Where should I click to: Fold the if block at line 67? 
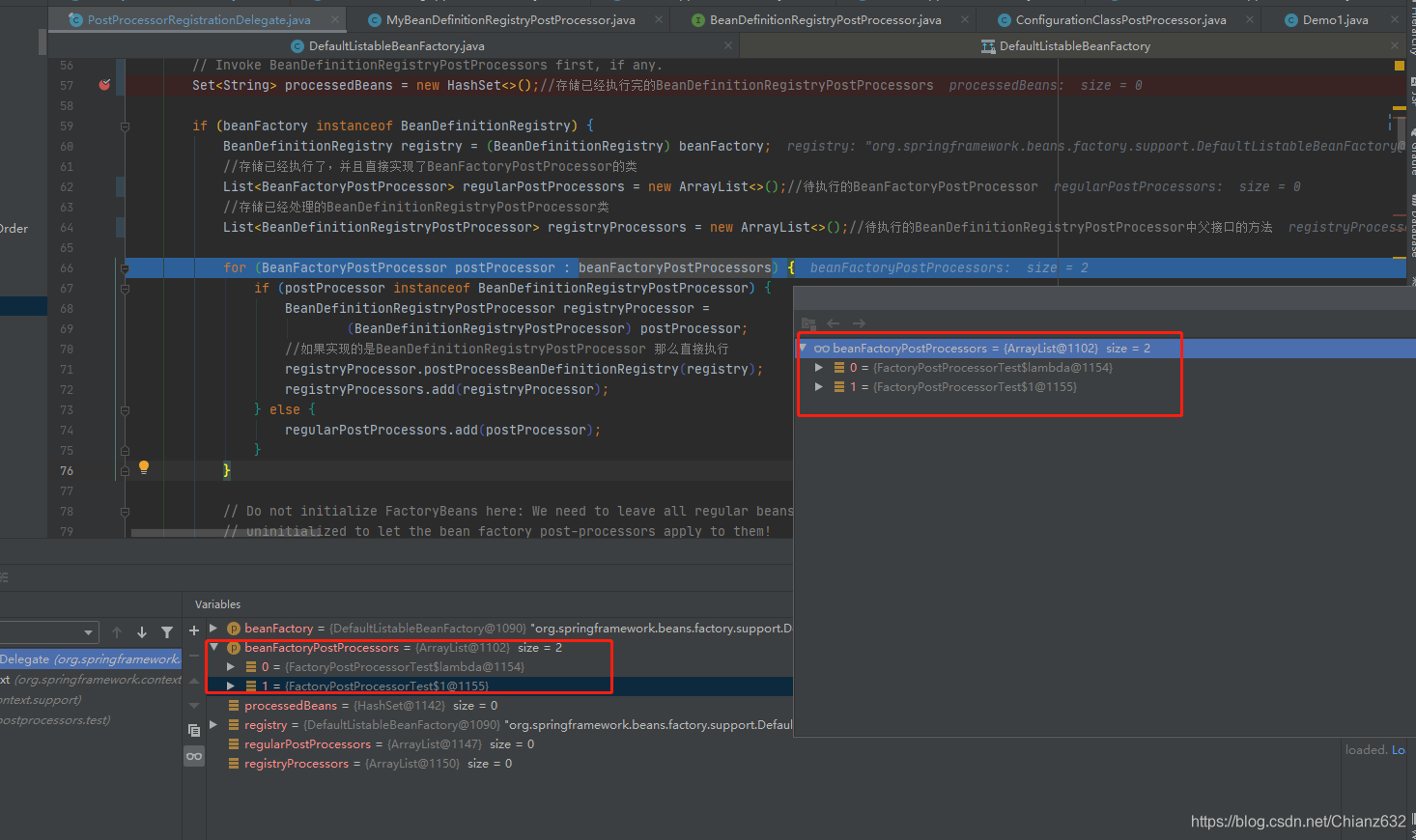pyautogui.click(x=125, y=289)
